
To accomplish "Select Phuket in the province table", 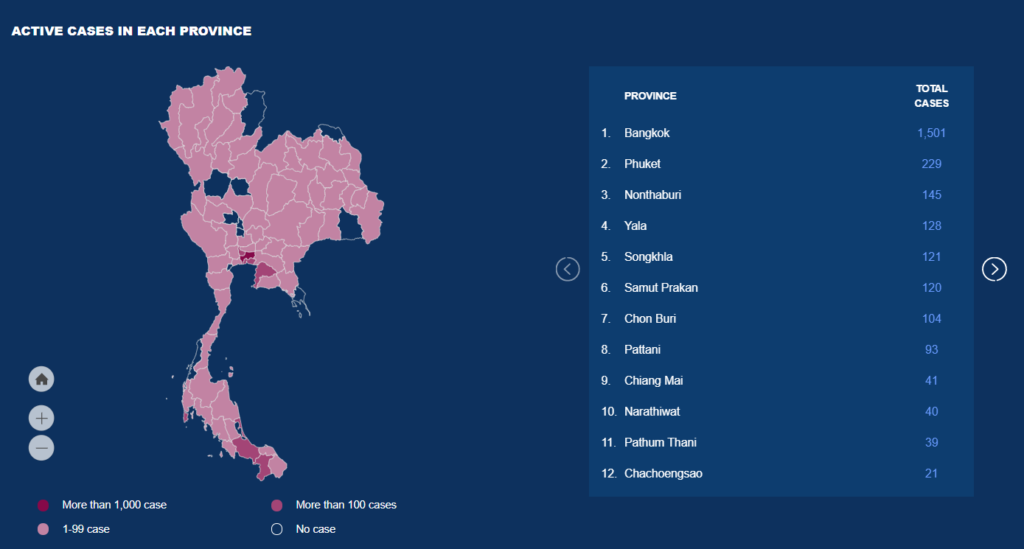I will [780, 164].
